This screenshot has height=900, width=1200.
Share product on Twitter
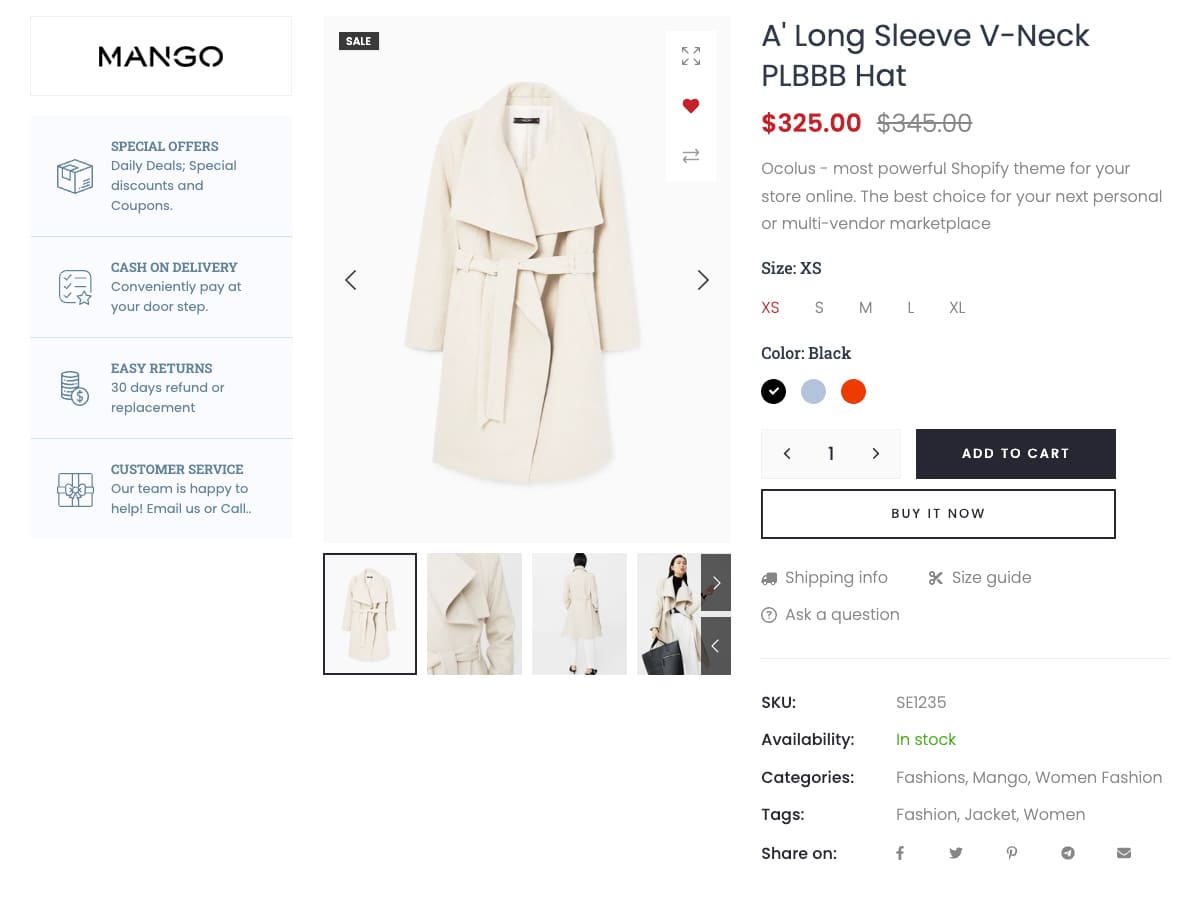pyautogui.click(x=956, y=853)
